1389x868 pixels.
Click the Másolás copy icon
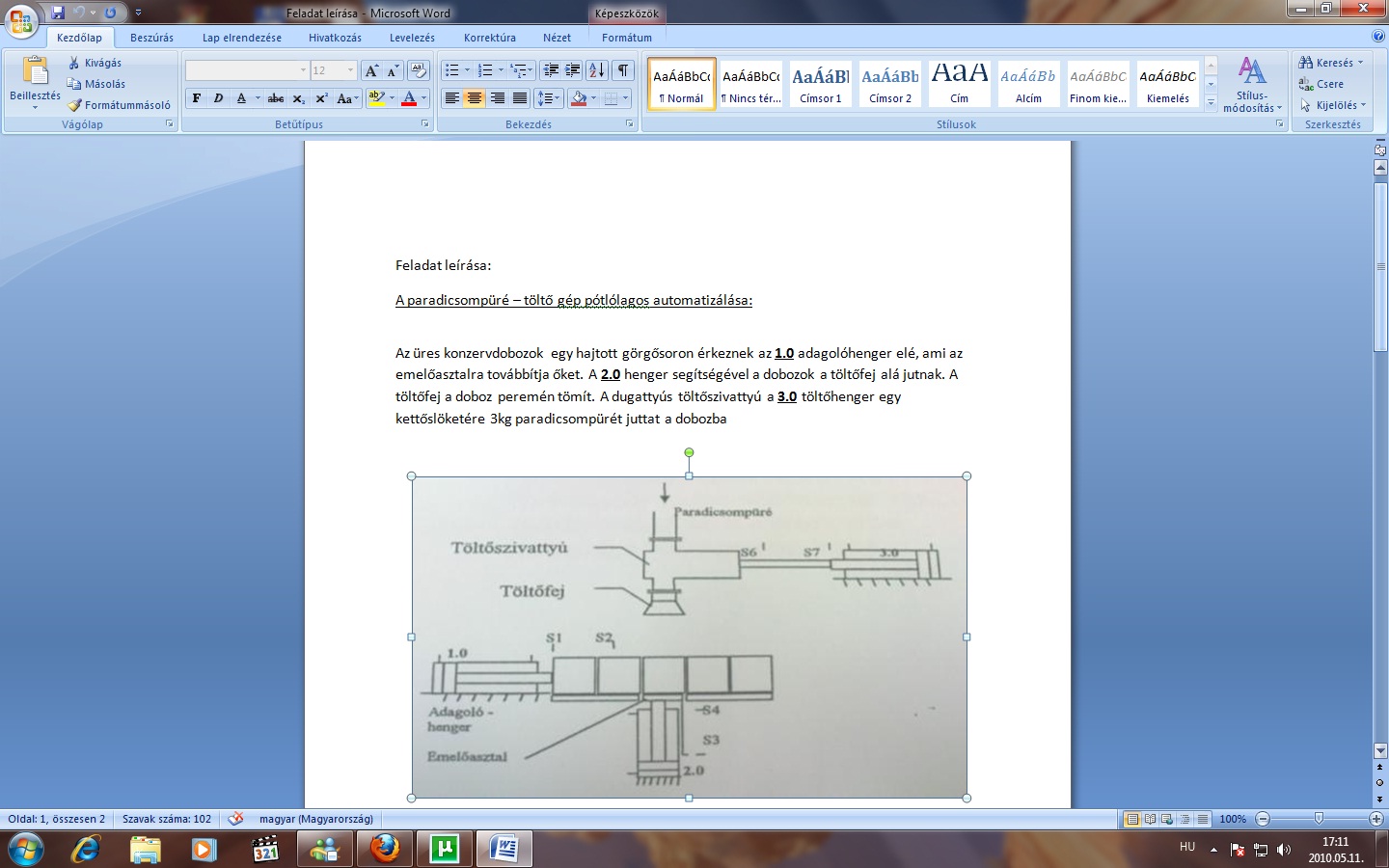(73, 84)
